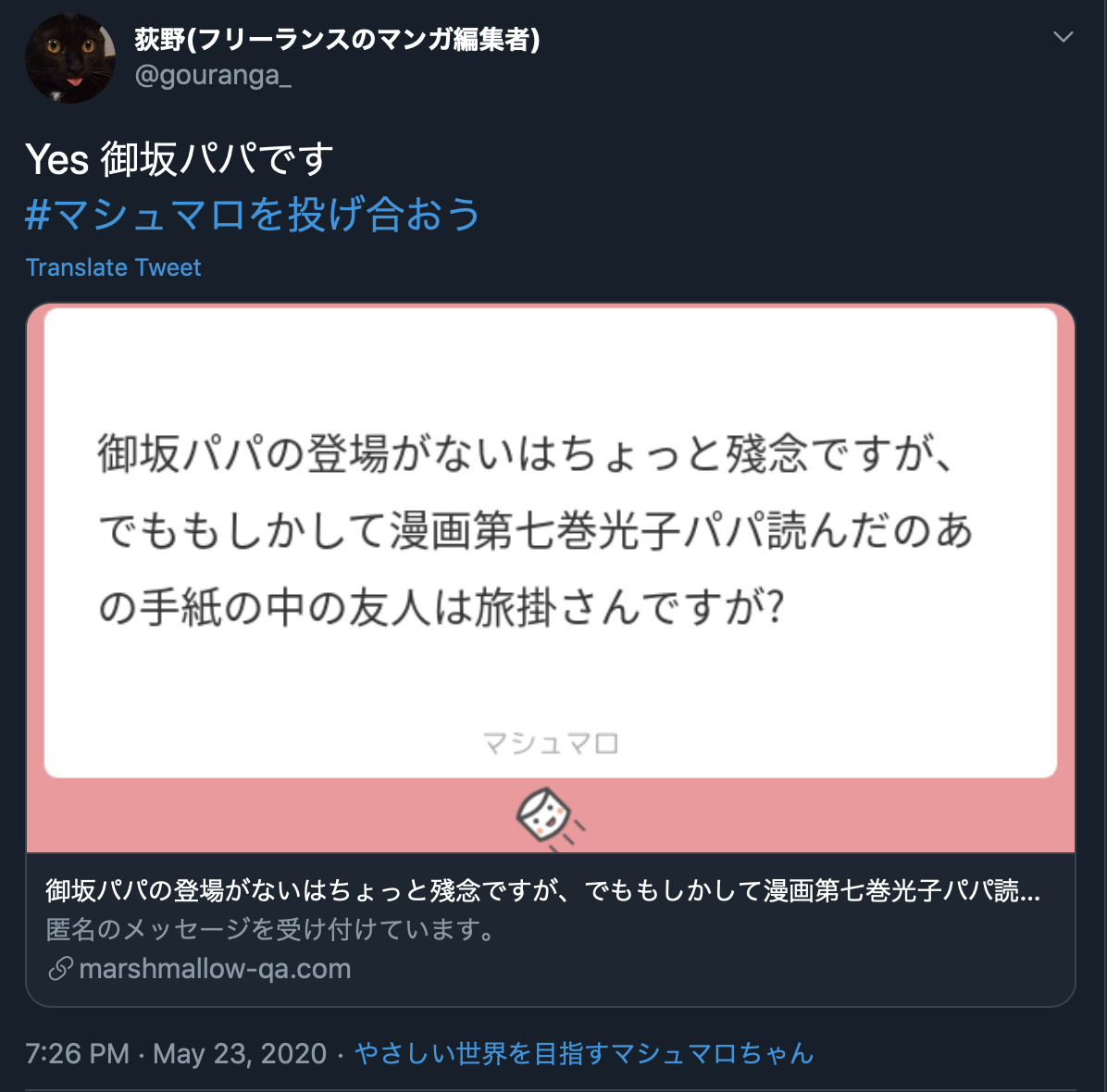Open the tweet's 7:26 PM timestamp
Viewport: 1107px width, 1092px height.
[x=77, y=1053]
